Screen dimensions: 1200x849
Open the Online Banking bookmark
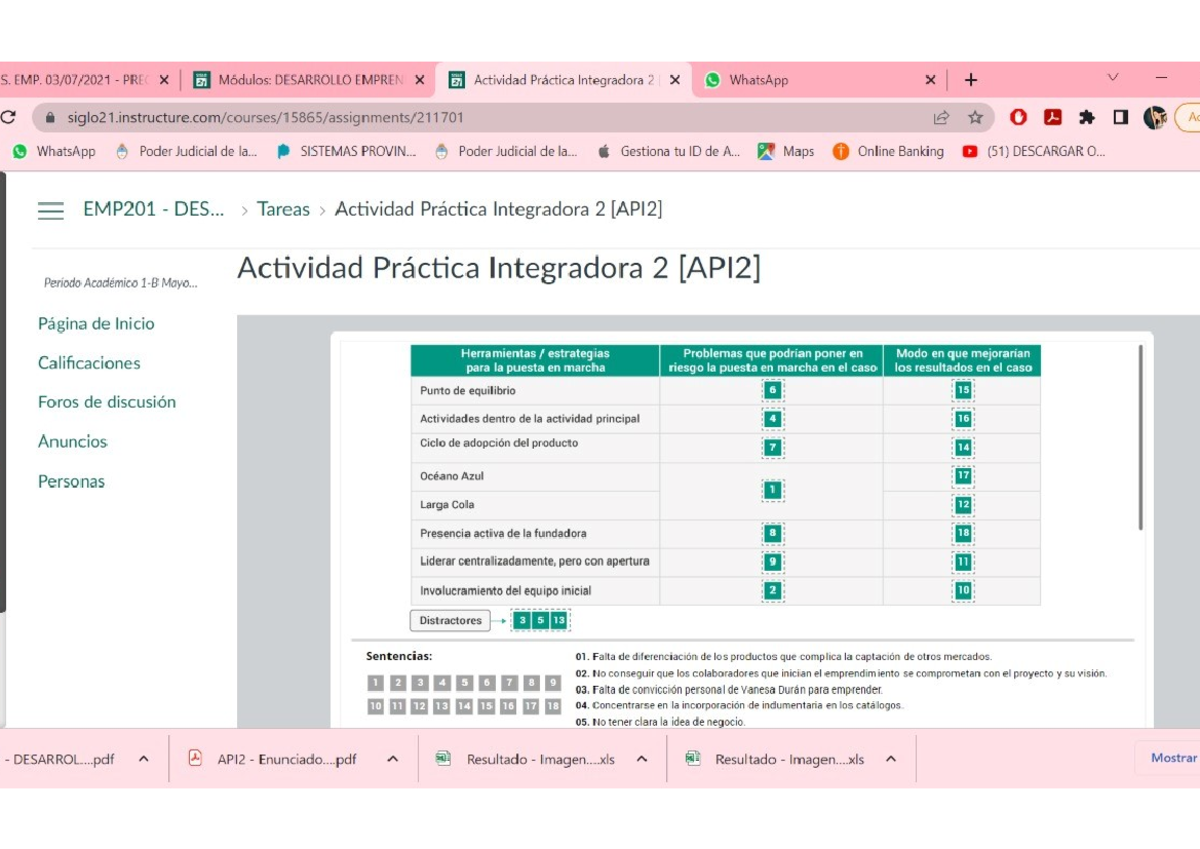click(895, 151)
